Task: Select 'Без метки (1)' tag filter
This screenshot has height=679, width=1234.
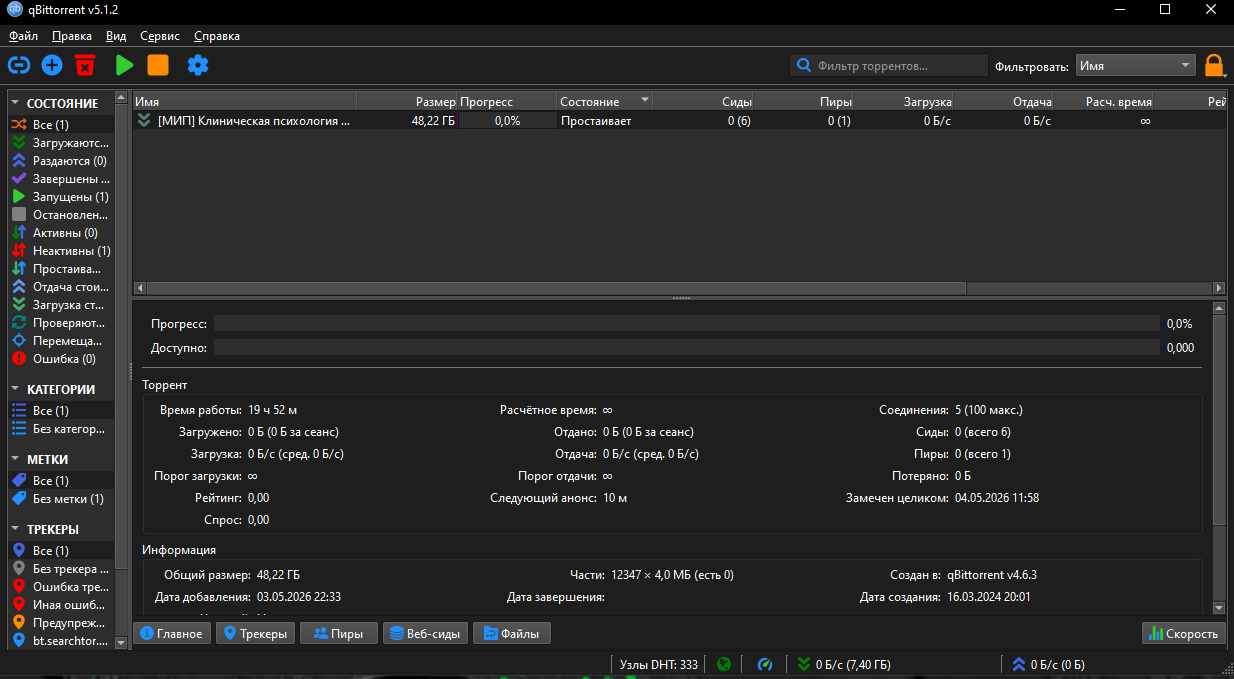Action: (62, 499)
